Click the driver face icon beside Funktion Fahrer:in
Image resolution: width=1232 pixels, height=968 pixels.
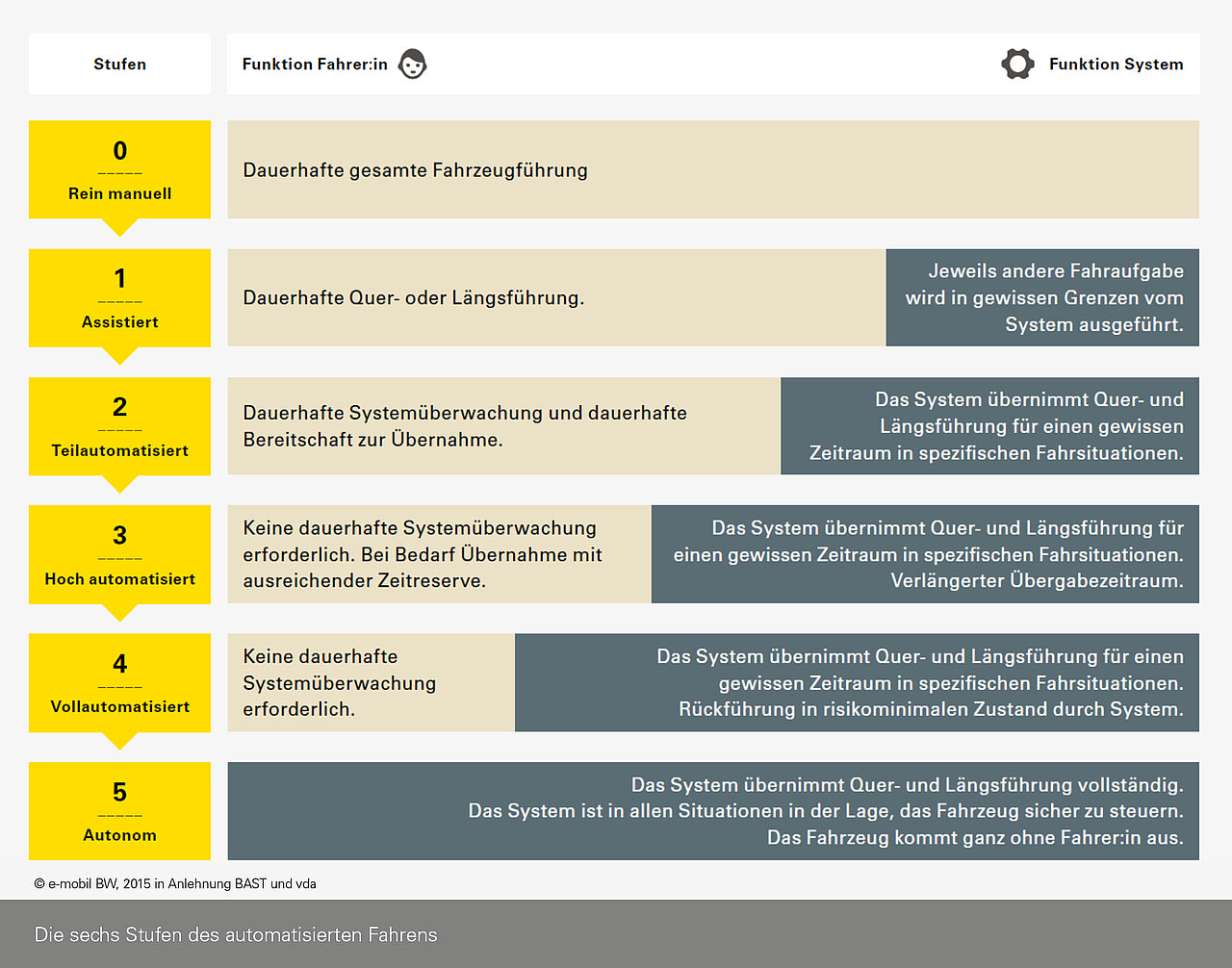[x=412, y=64]
